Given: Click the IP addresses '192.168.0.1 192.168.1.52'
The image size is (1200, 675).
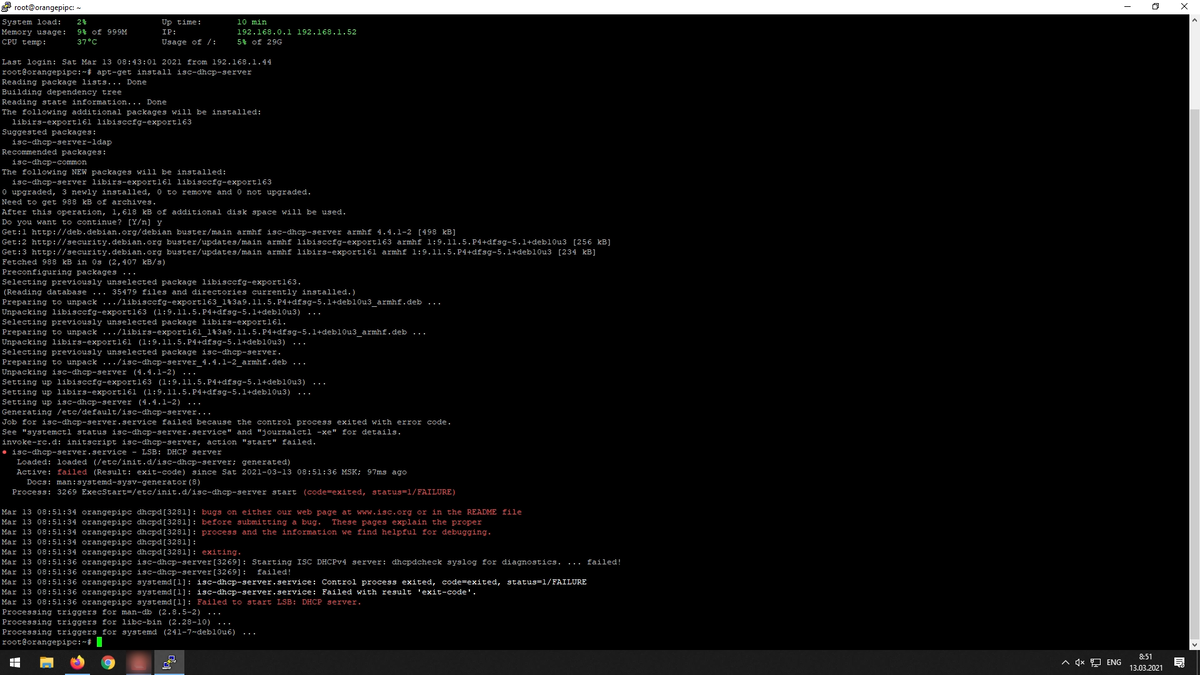Looking at the screenshot, I should (x=297, y=32).
